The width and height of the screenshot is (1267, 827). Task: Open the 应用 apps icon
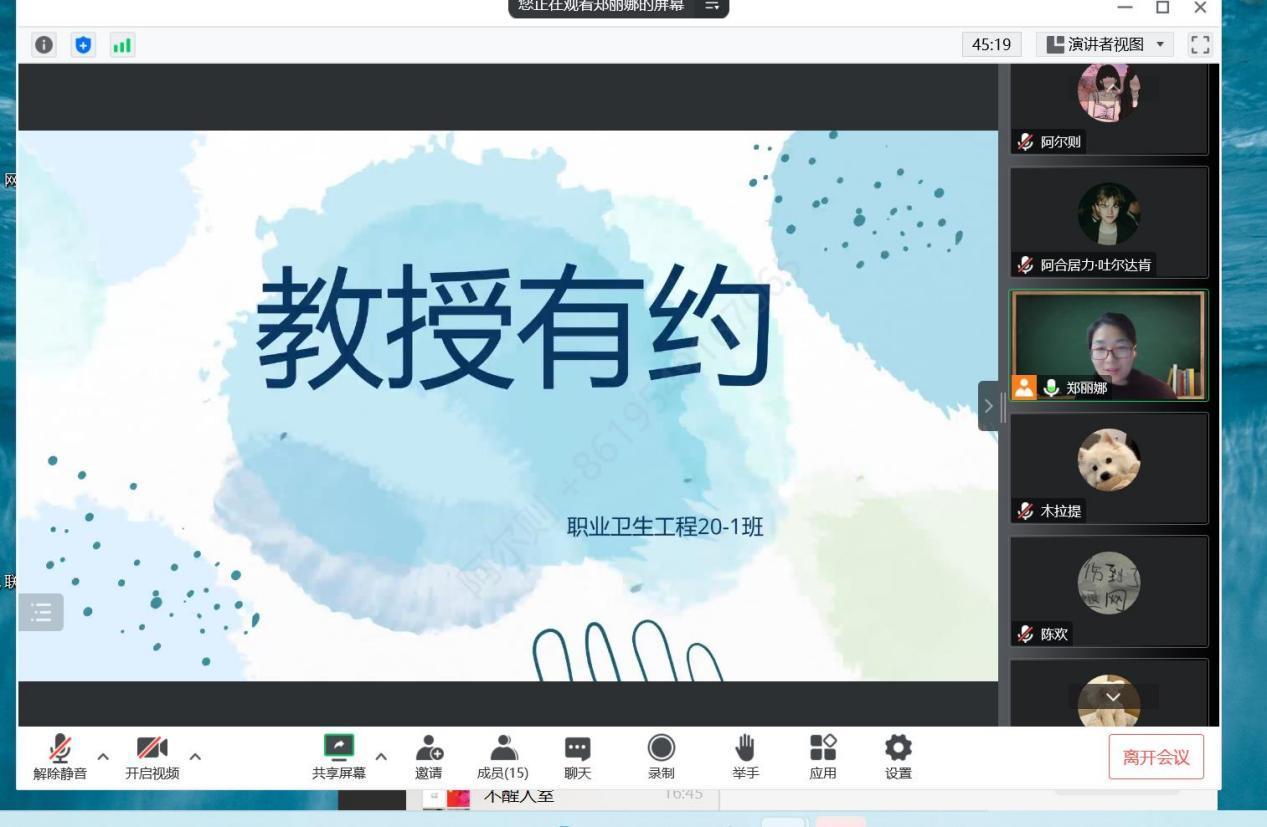tap(822, 756)
